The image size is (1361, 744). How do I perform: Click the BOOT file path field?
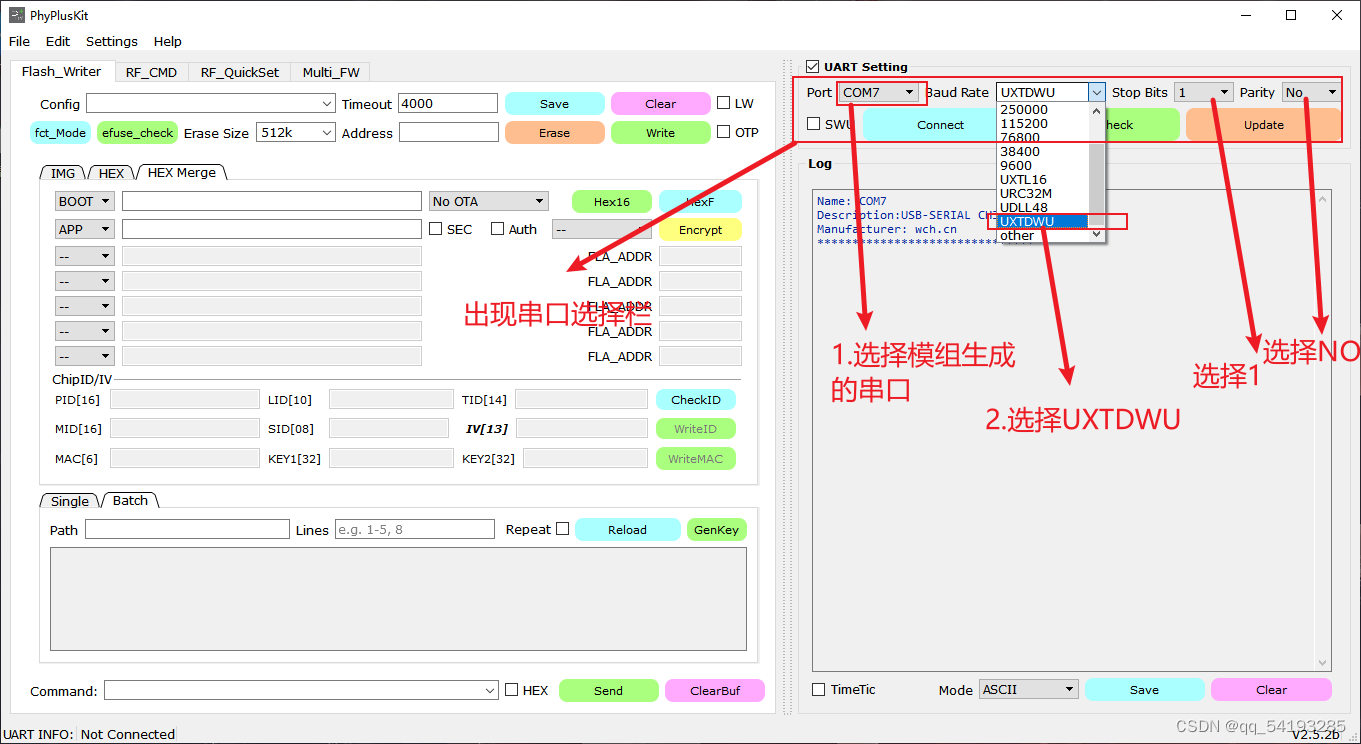point(272,201)
